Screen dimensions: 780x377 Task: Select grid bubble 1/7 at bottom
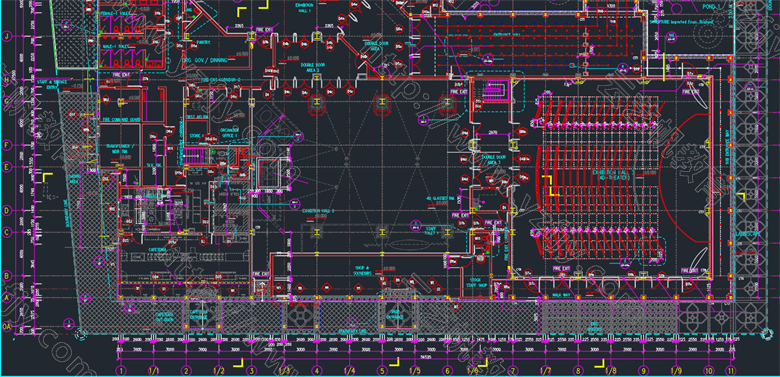point(545,371)
